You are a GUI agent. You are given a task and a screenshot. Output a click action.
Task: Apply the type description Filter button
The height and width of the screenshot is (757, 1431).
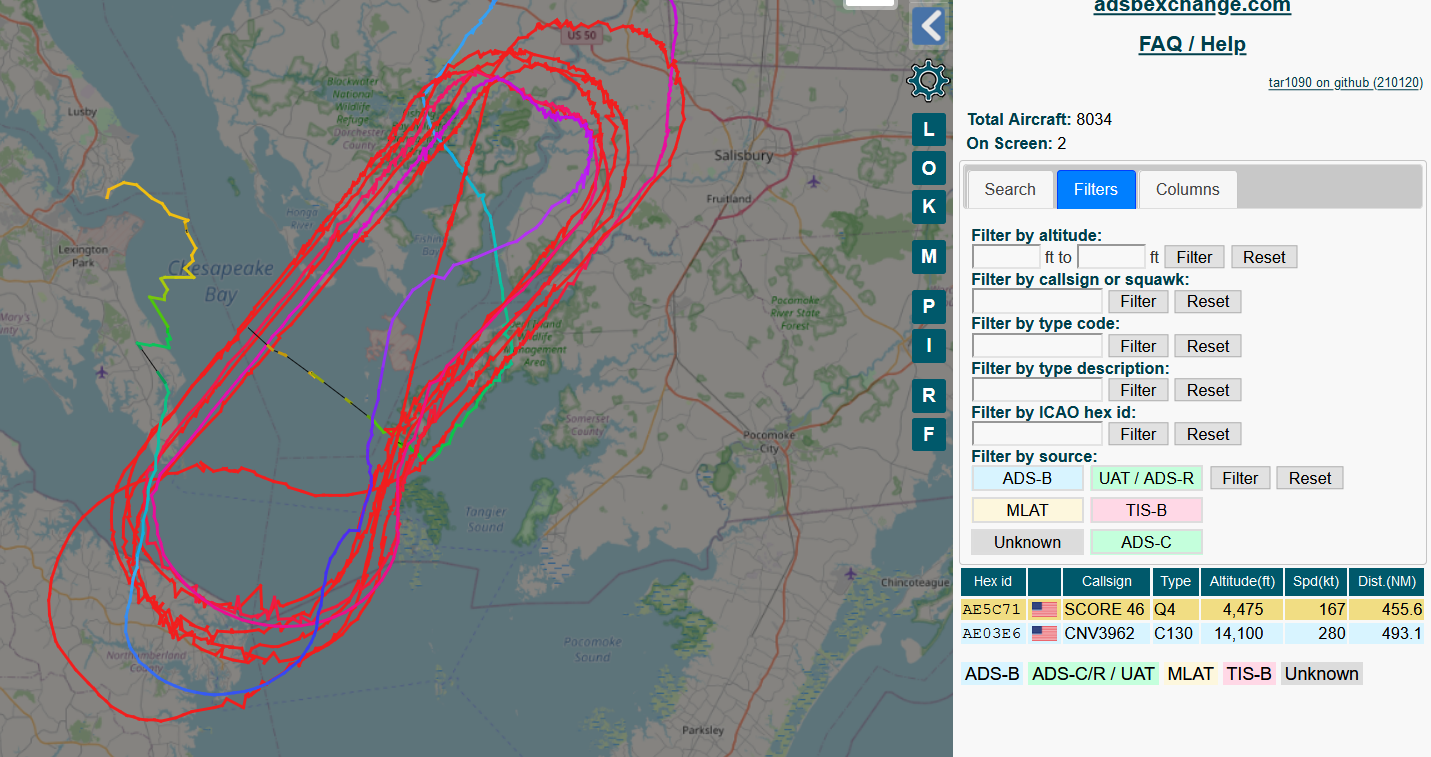point(1138,390)
